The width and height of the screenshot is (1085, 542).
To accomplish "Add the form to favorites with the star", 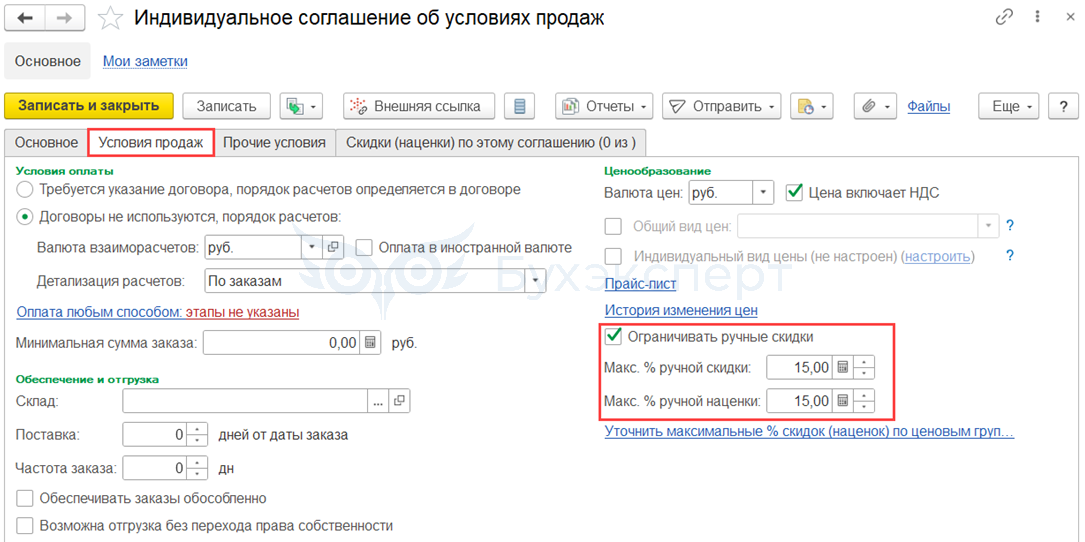I will click(111, 19).
